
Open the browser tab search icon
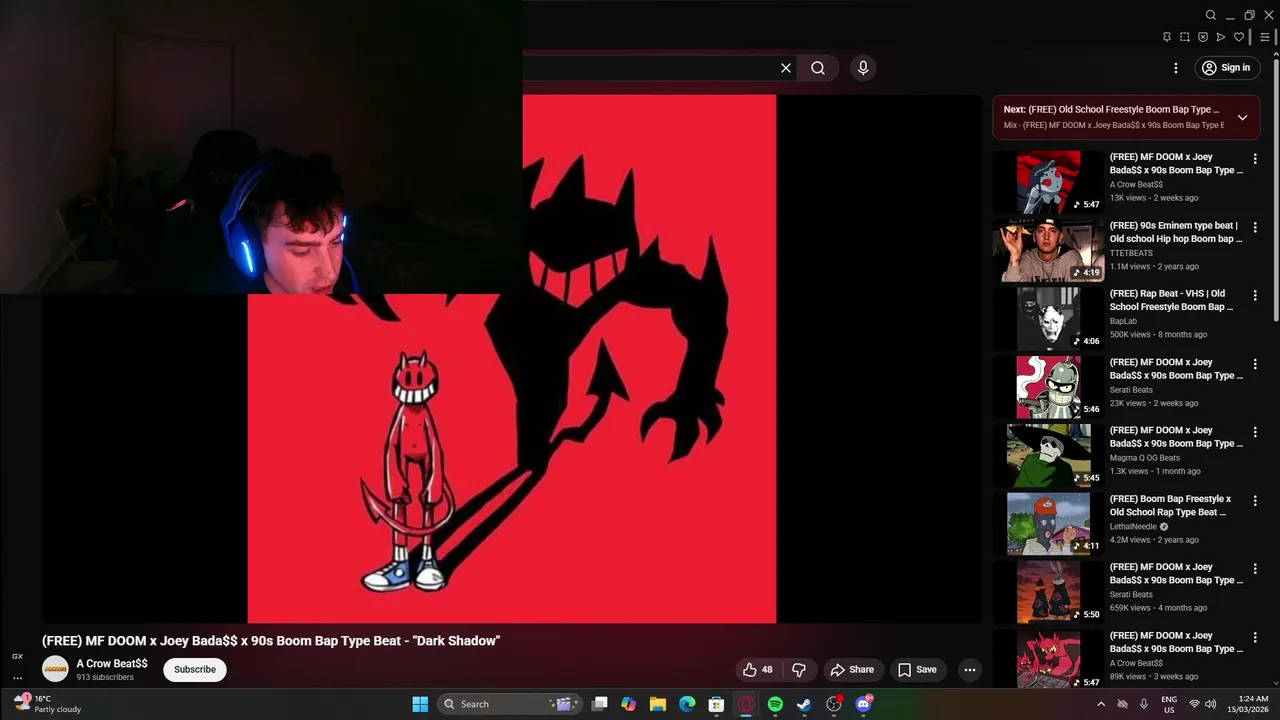pyautogui.click(x=1211, y=15)
